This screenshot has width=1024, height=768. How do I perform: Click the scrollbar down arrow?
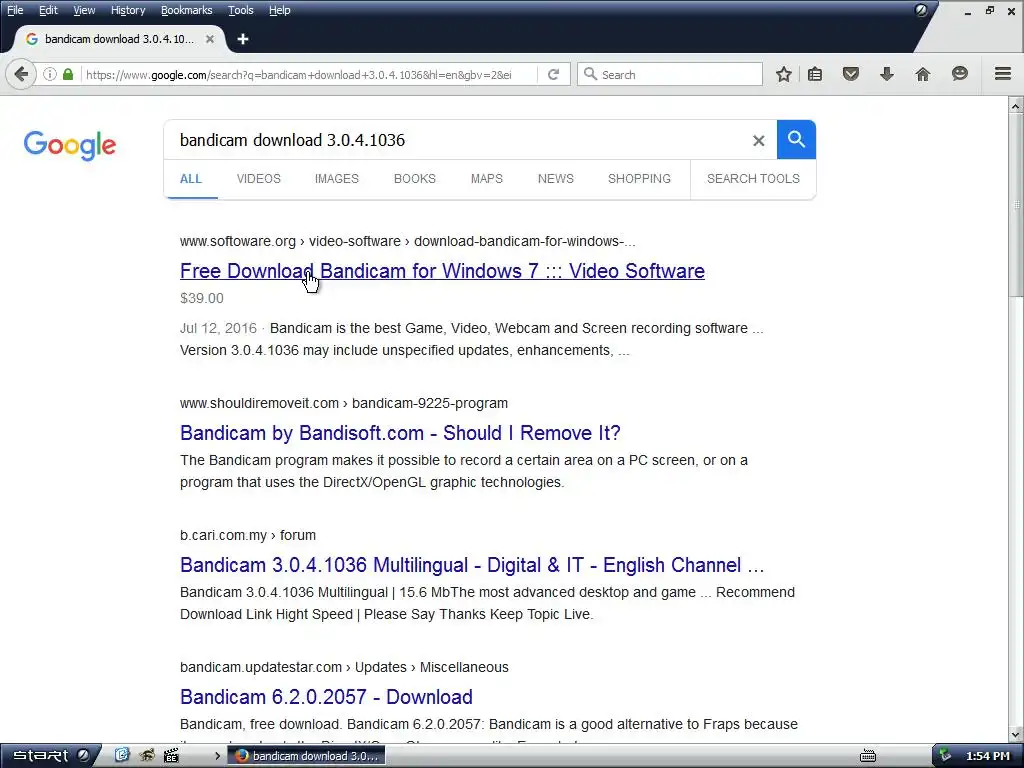coord(1016,735)
